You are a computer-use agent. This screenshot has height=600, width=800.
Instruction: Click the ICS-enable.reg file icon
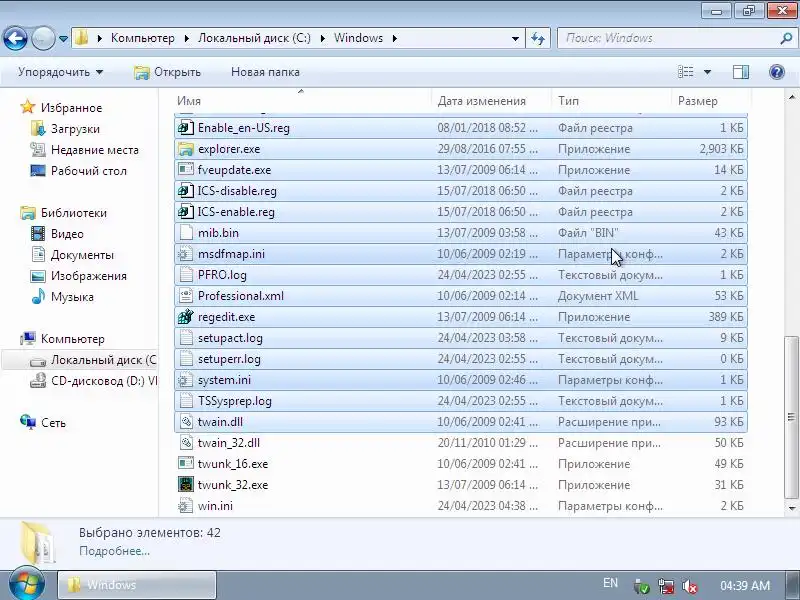[186, 212]
